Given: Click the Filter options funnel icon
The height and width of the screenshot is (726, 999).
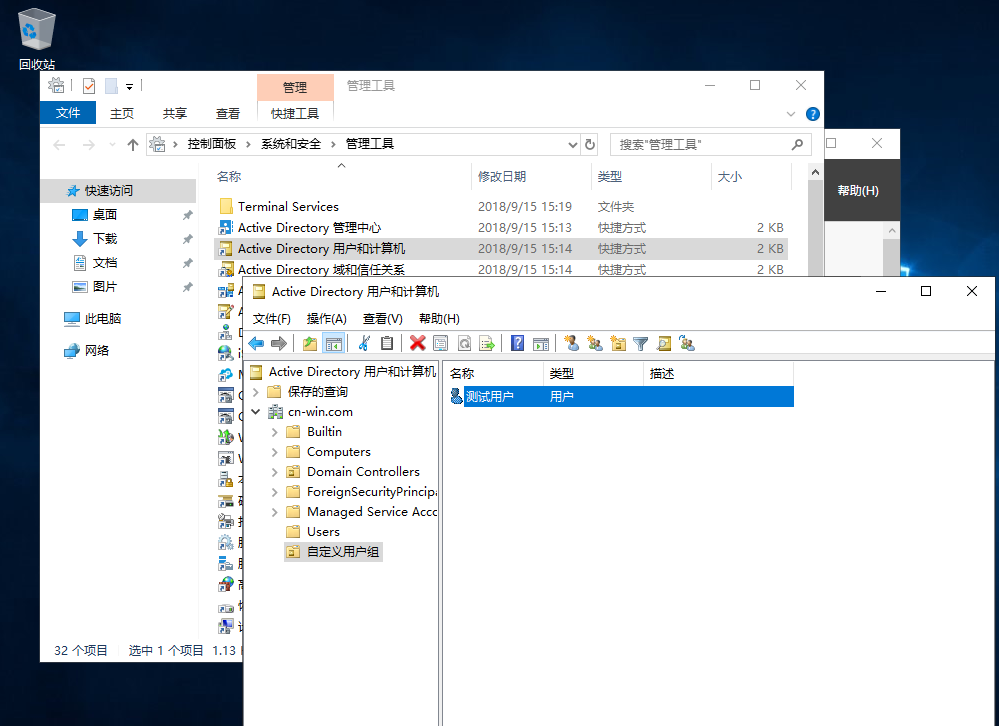Looking at the screenshot, I should pos(641,344).
